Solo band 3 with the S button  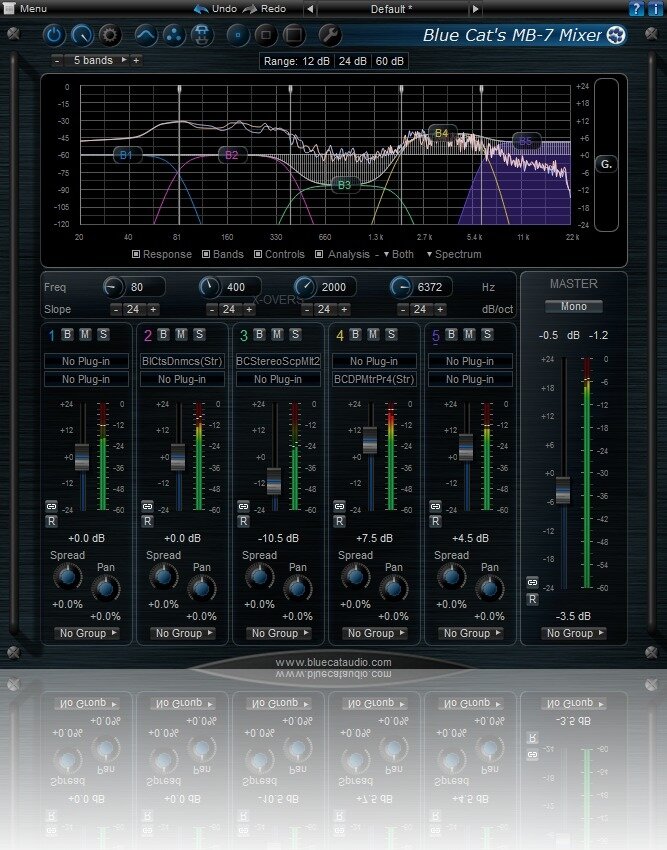pos(295,334)
